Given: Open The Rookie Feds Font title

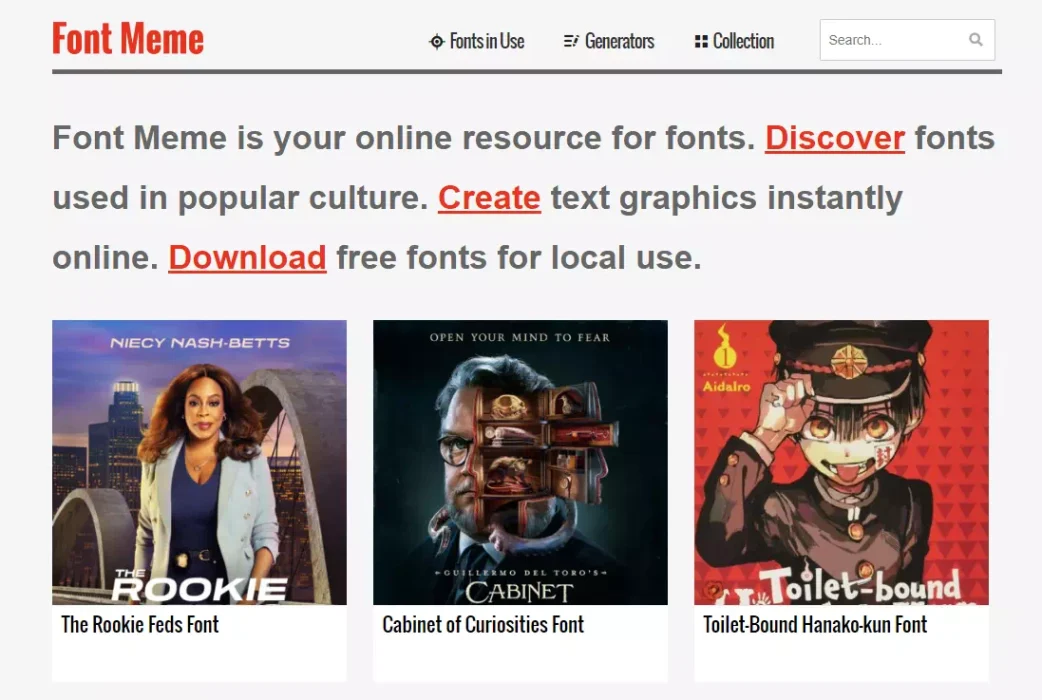Looking at the screenshot, I should [x=140, y=625].
